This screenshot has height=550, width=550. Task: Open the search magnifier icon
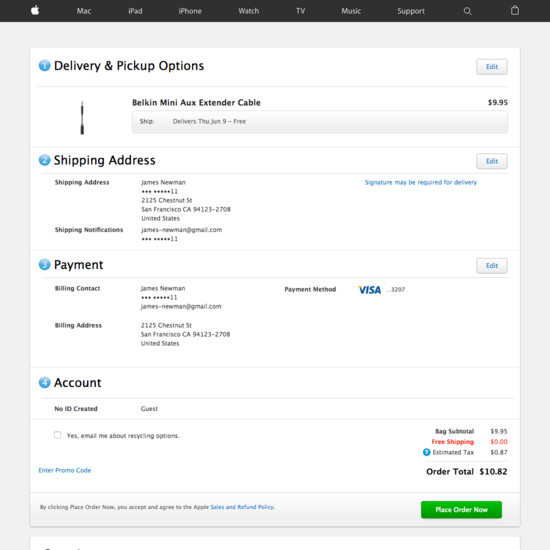click(467, 11)
